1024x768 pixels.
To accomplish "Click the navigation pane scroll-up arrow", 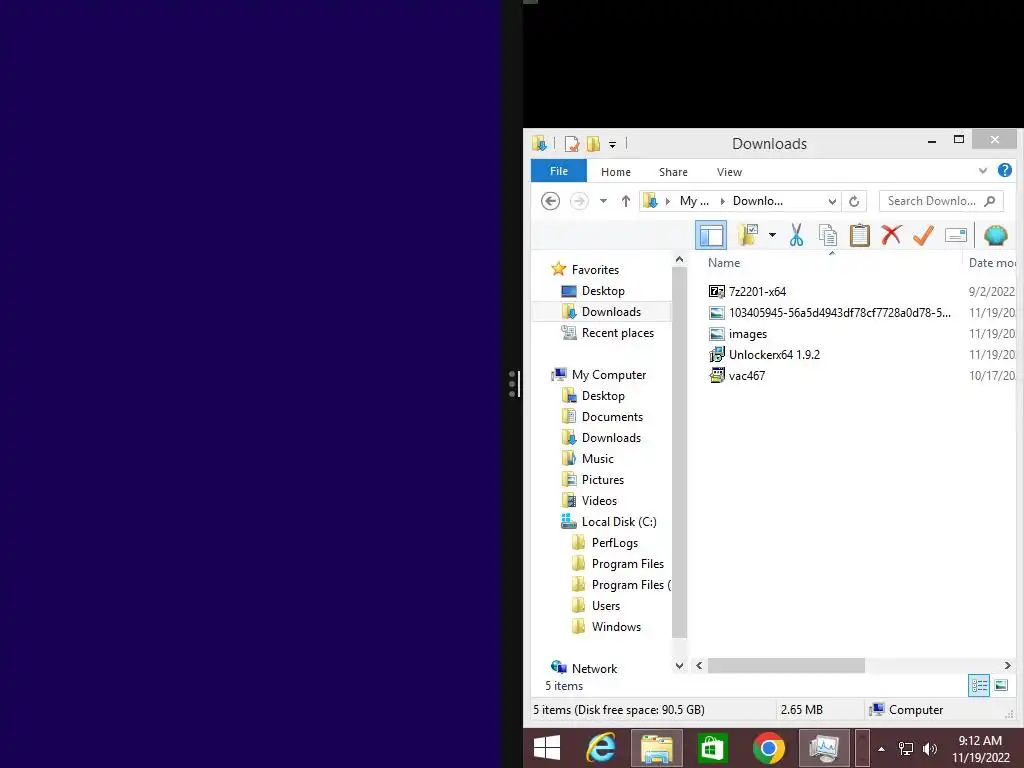I will [x=679, y=260].
